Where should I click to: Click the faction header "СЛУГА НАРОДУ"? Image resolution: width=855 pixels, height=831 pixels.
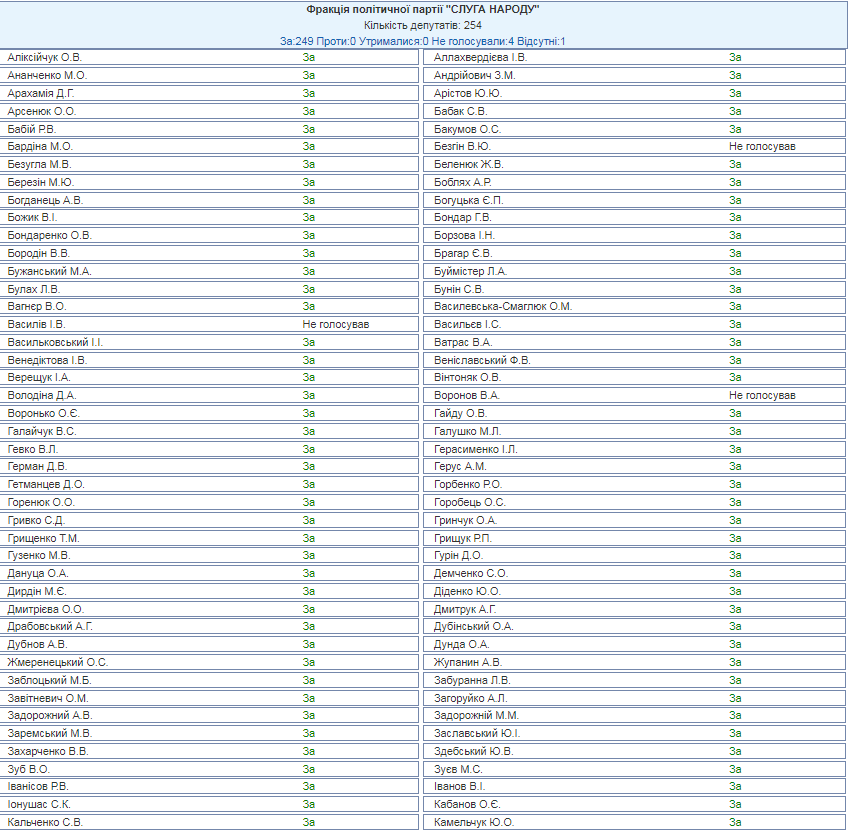(423, 9)
